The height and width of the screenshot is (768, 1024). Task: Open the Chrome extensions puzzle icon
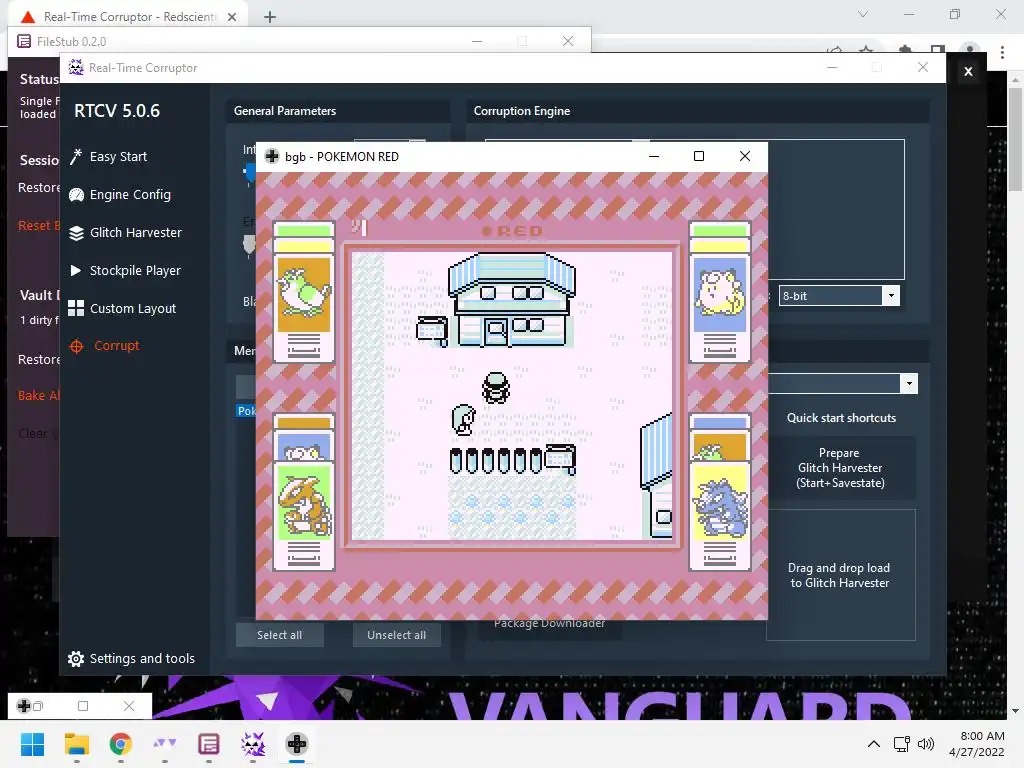tap(905, 50)
